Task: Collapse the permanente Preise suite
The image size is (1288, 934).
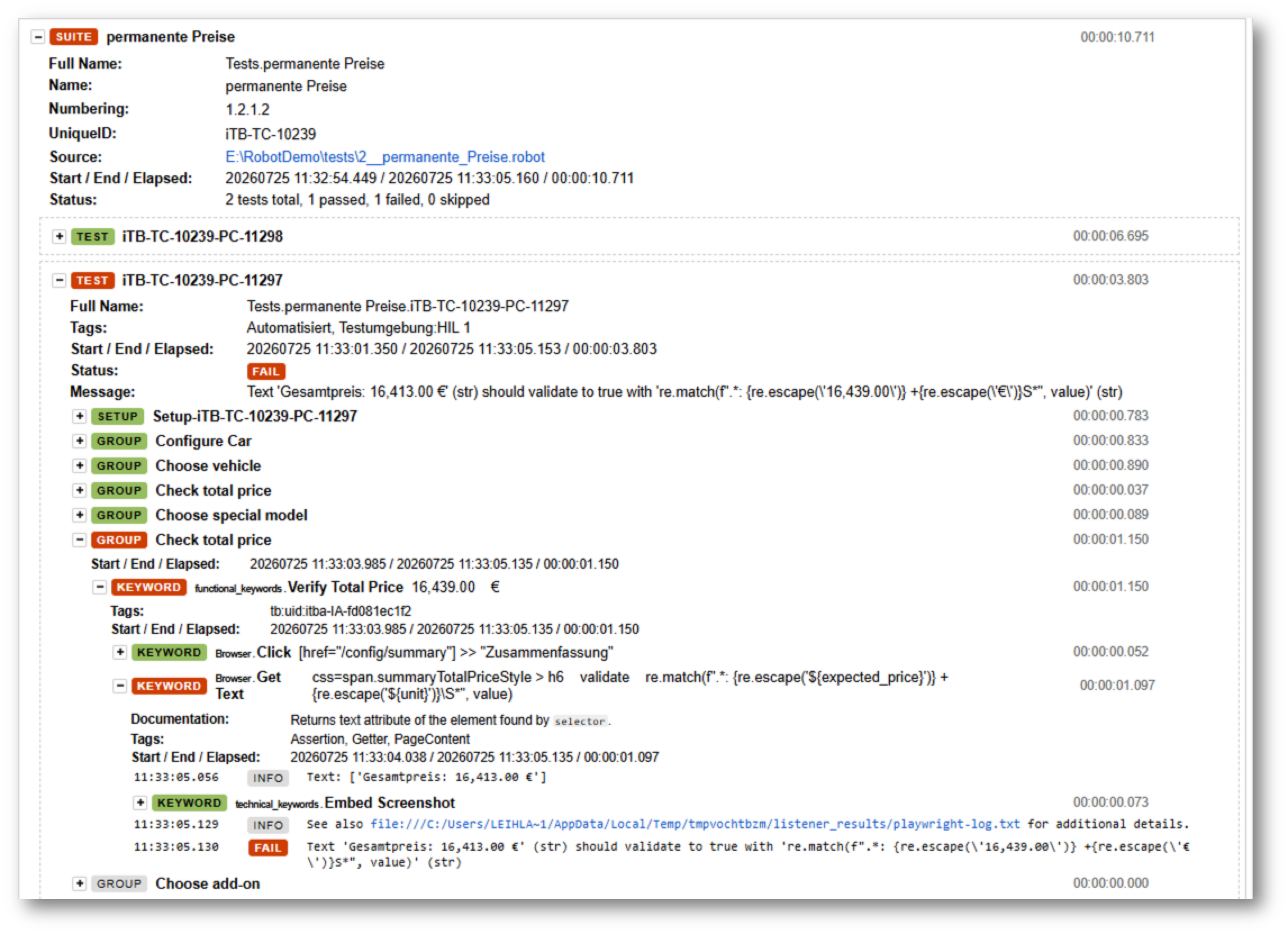Action: tap(38, 37)
